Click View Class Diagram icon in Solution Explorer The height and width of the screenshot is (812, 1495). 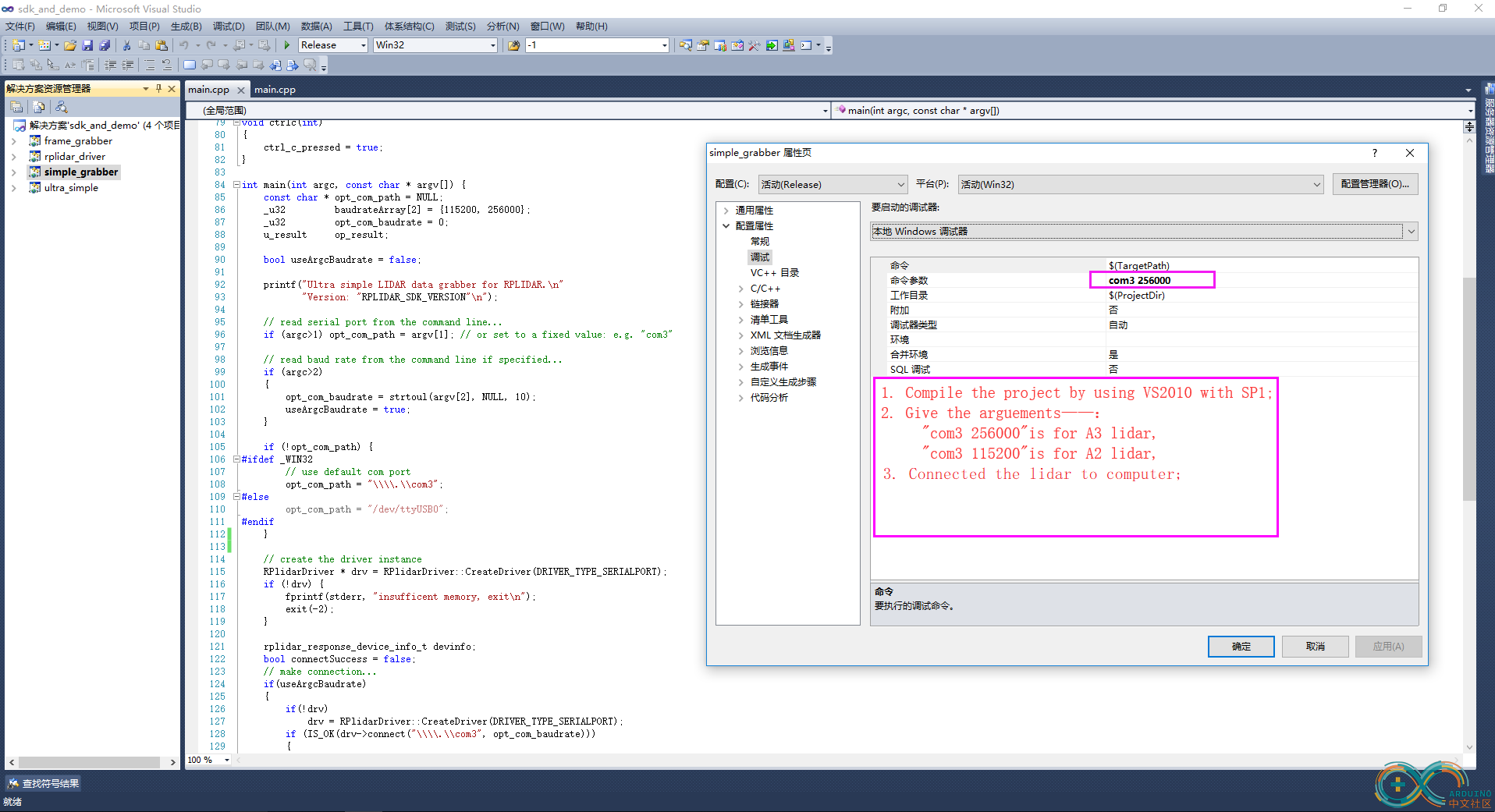pyautogui.click(x=62, y=107)
